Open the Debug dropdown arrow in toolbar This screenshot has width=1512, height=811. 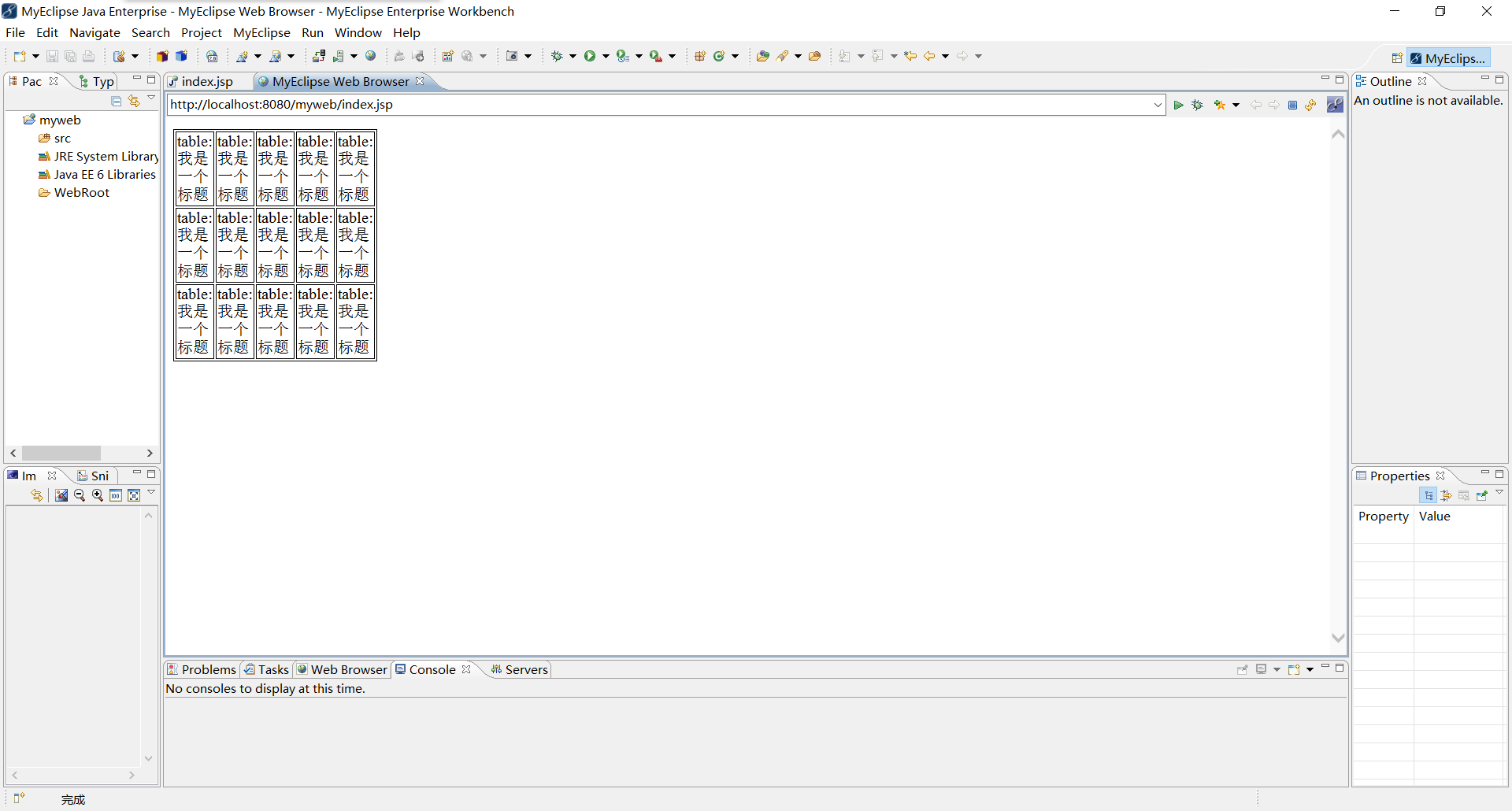click(x=573, y=56)
